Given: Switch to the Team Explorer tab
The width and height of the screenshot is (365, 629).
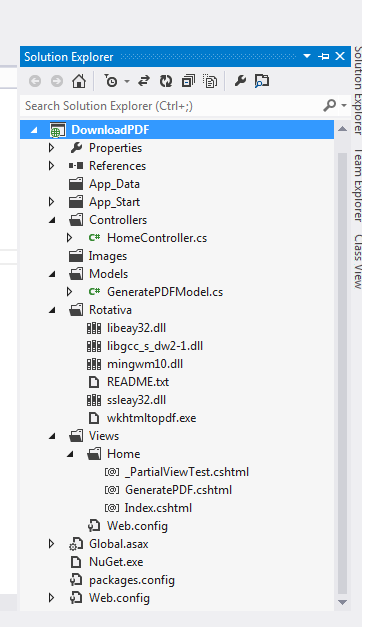Looking at the screenshot, I should pos(358,185).
